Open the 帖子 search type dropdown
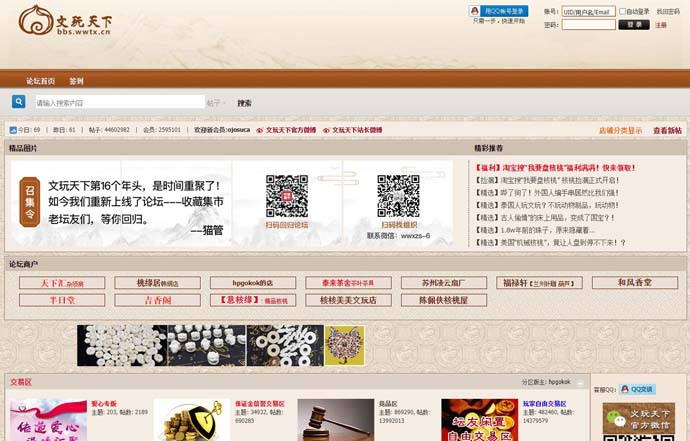690x441 pixels. coord(216,103)
